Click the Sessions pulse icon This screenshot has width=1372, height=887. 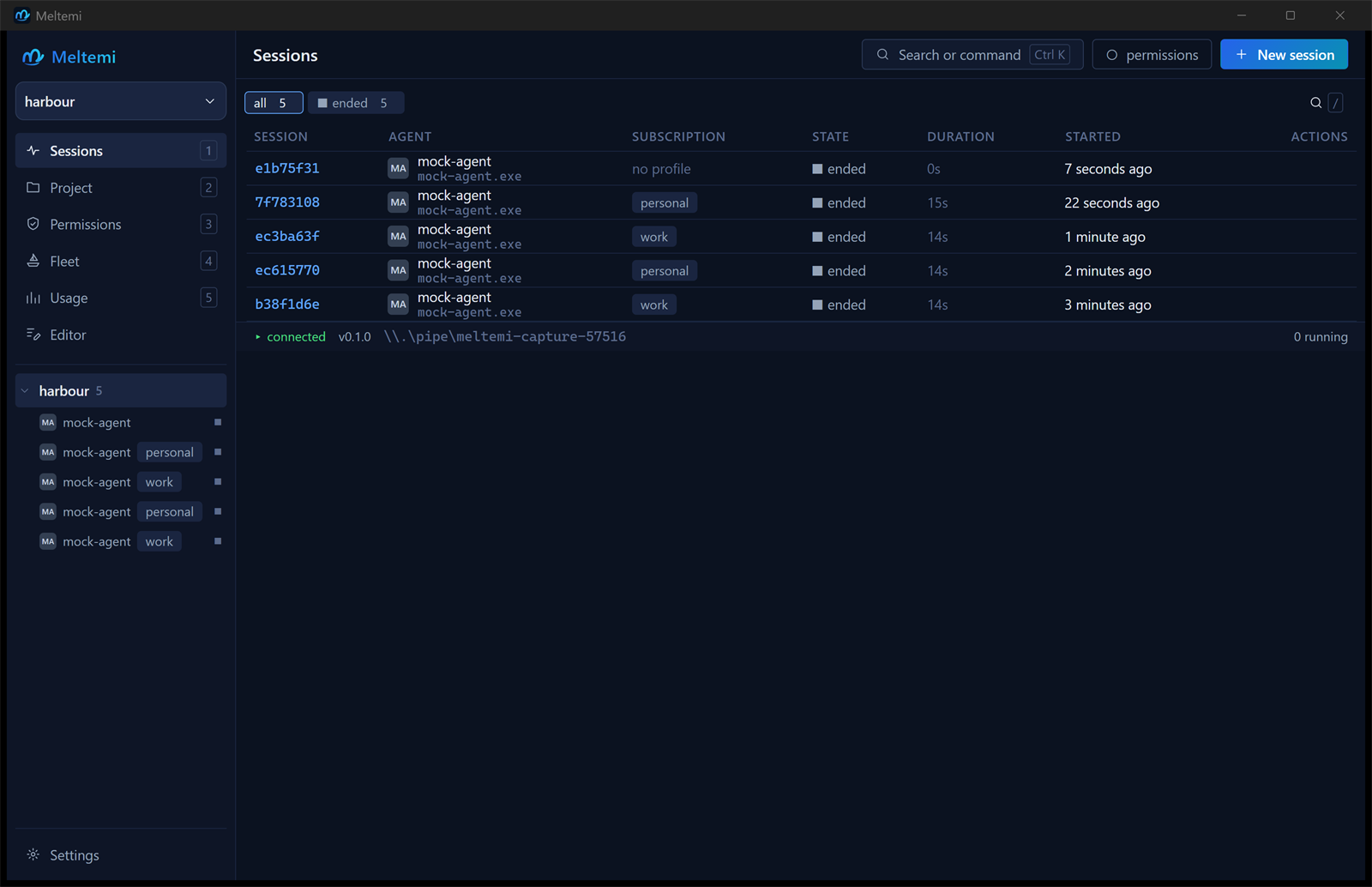pyautogui.click(x=33, y=151)
